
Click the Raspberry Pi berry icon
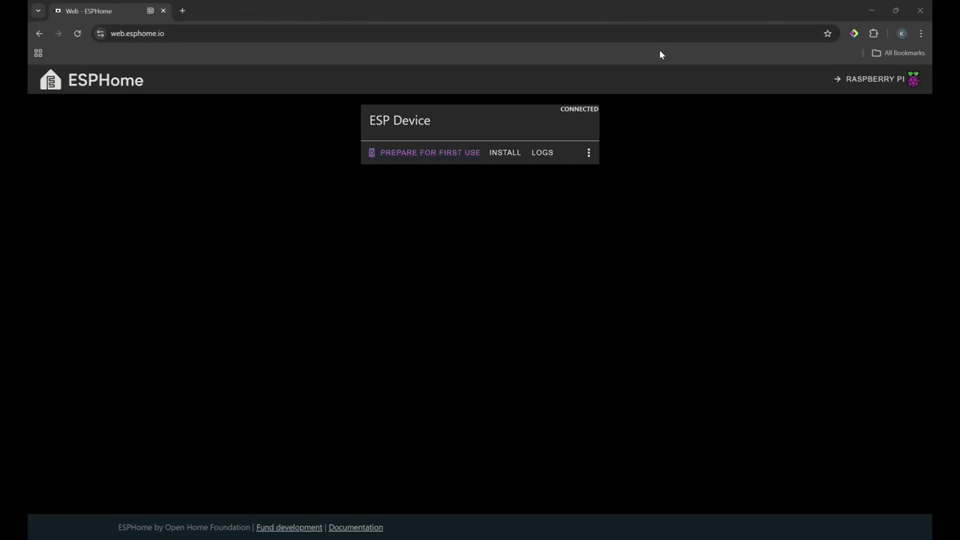click(x=913, y=79)
